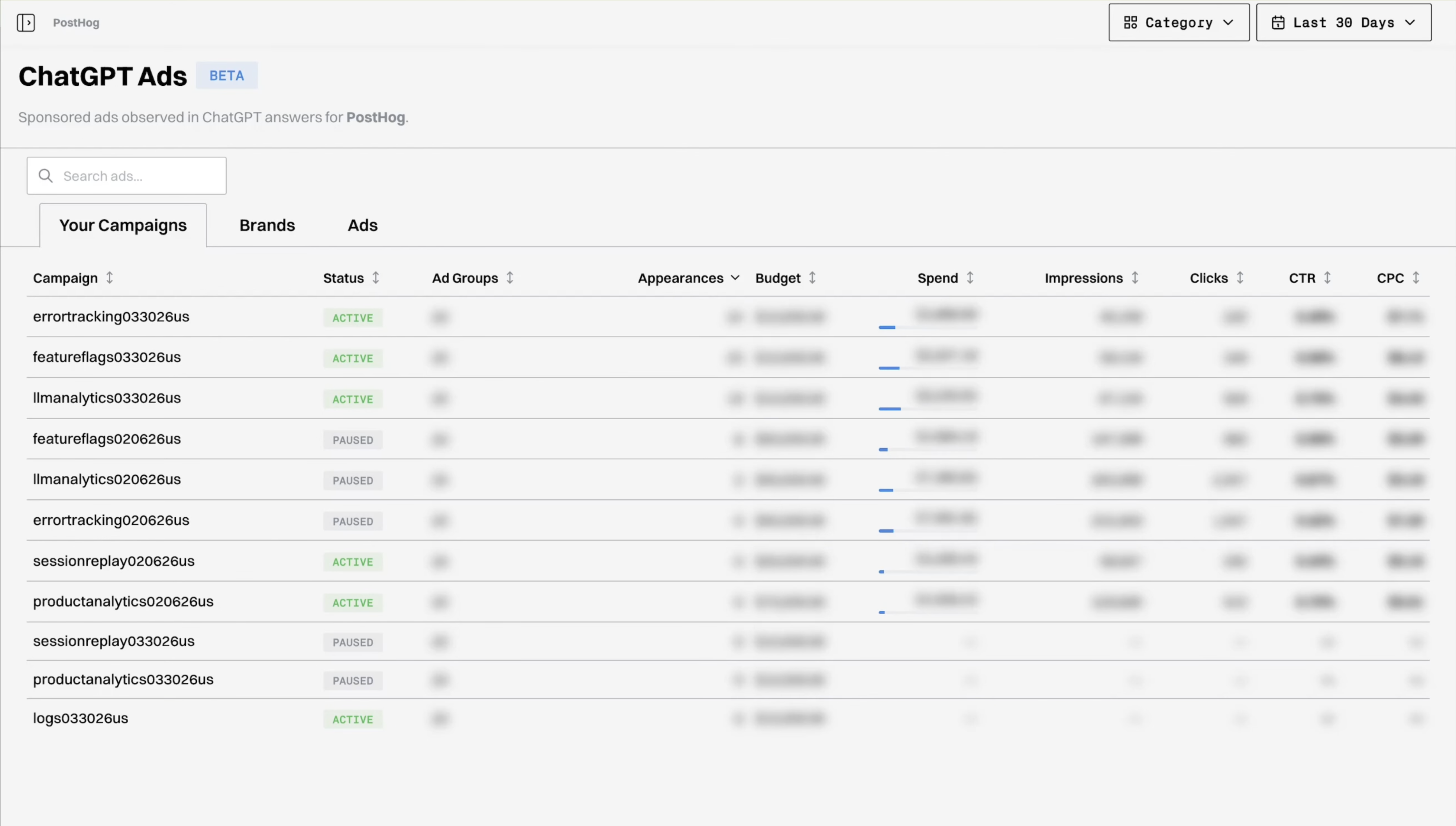Sort table by Budget arrows
The image size is (1456, 826).
click(812, 277)
